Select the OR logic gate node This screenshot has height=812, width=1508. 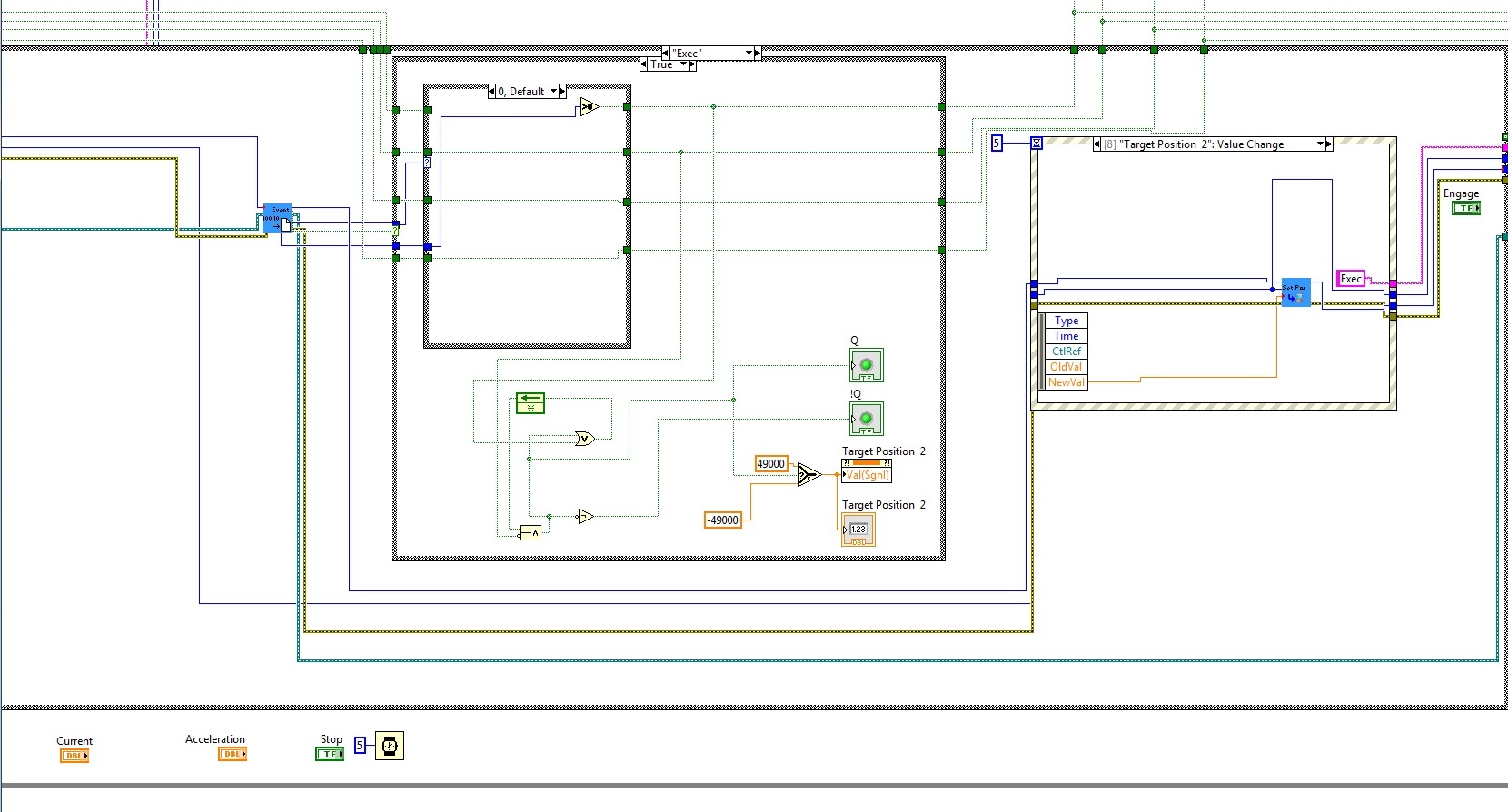point(585,439)
